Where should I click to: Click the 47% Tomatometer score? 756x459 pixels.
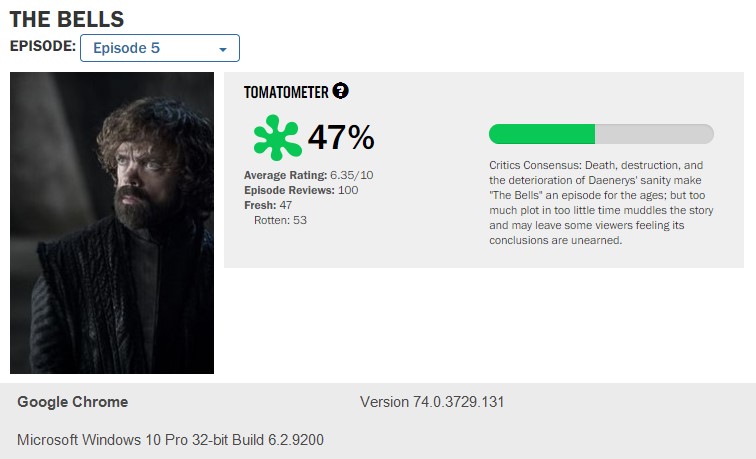pos(341,137)
